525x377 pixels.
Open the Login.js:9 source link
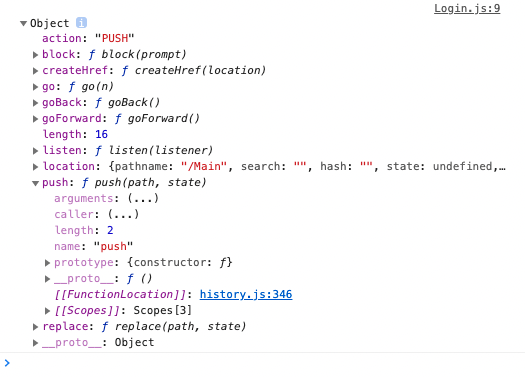coord(467,8)
